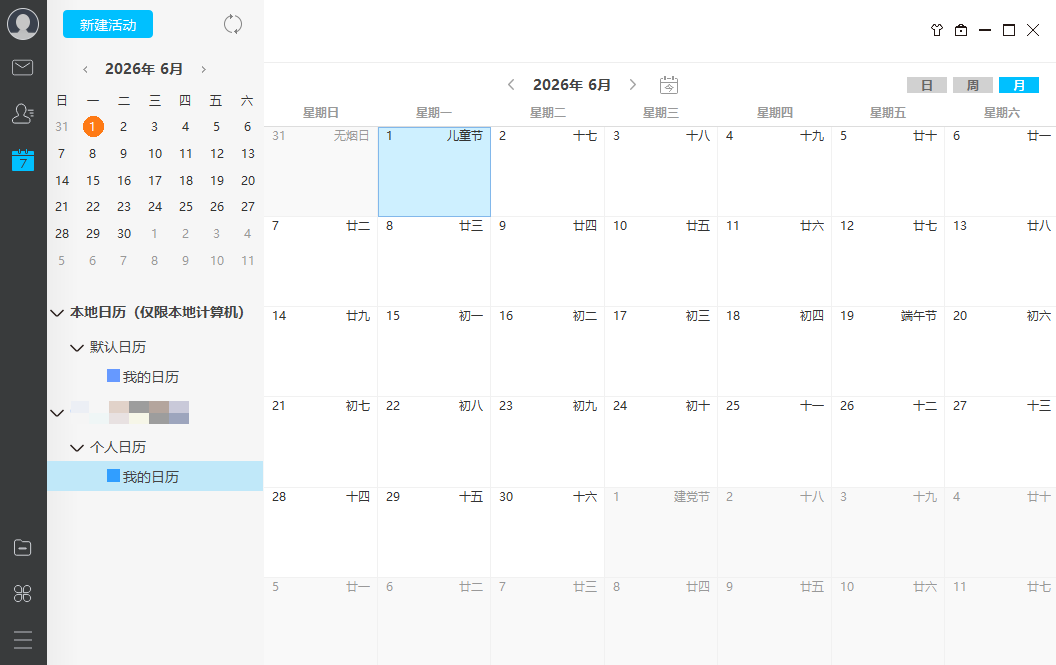
Task: Click mini calendar title 2026年 6月
Action: (x=144, y=69)
